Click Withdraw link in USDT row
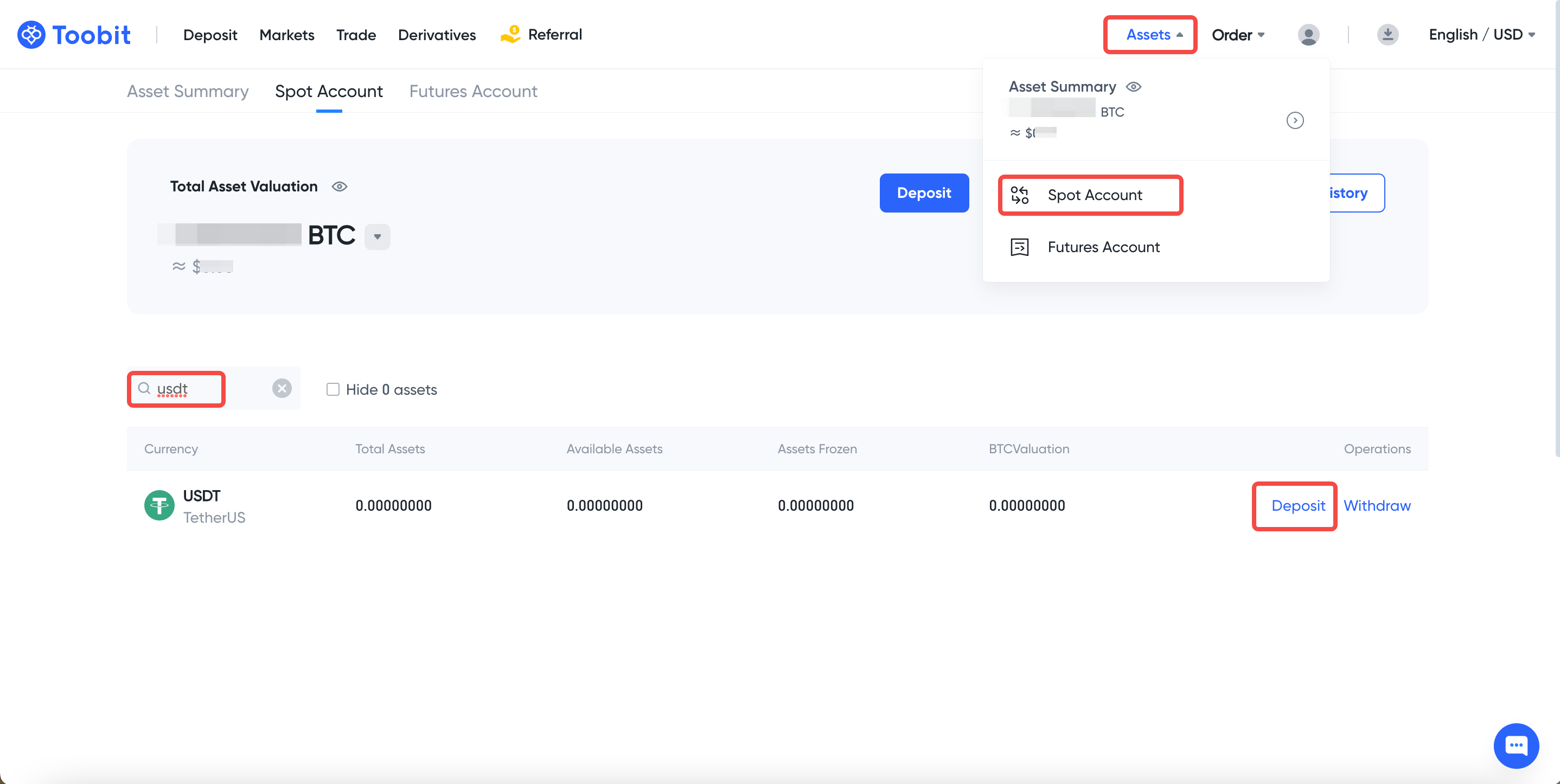The width and height of the screenshot is (1560, 784). pos(1377,505)
